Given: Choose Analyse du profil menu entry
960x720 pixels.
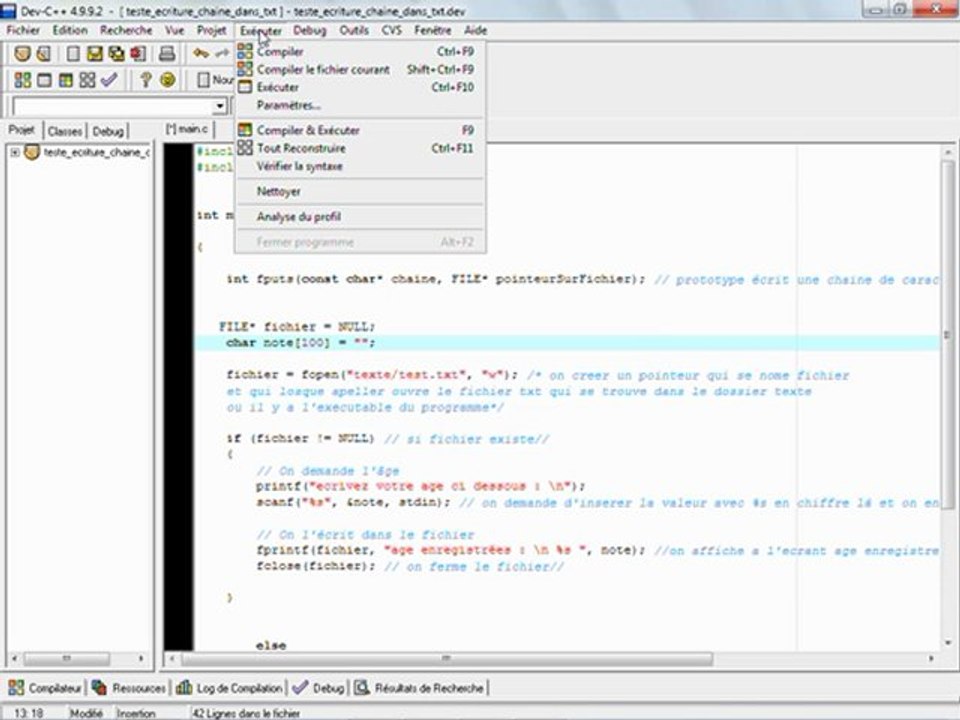Looking at the screenshot, I should [x=360, y=217].
